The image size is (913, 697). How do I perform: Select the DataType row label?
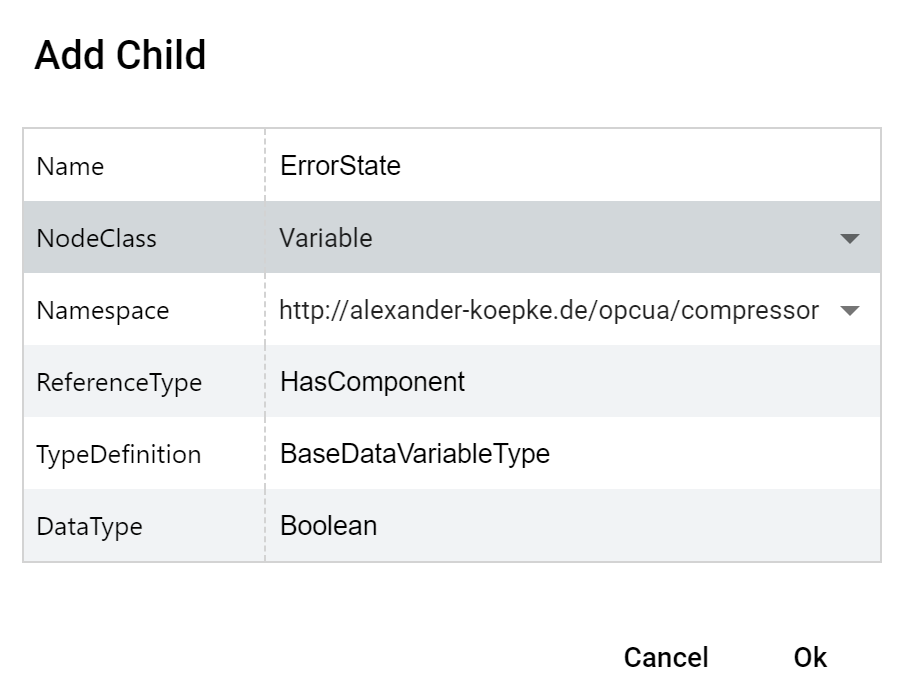click(90, 527)
